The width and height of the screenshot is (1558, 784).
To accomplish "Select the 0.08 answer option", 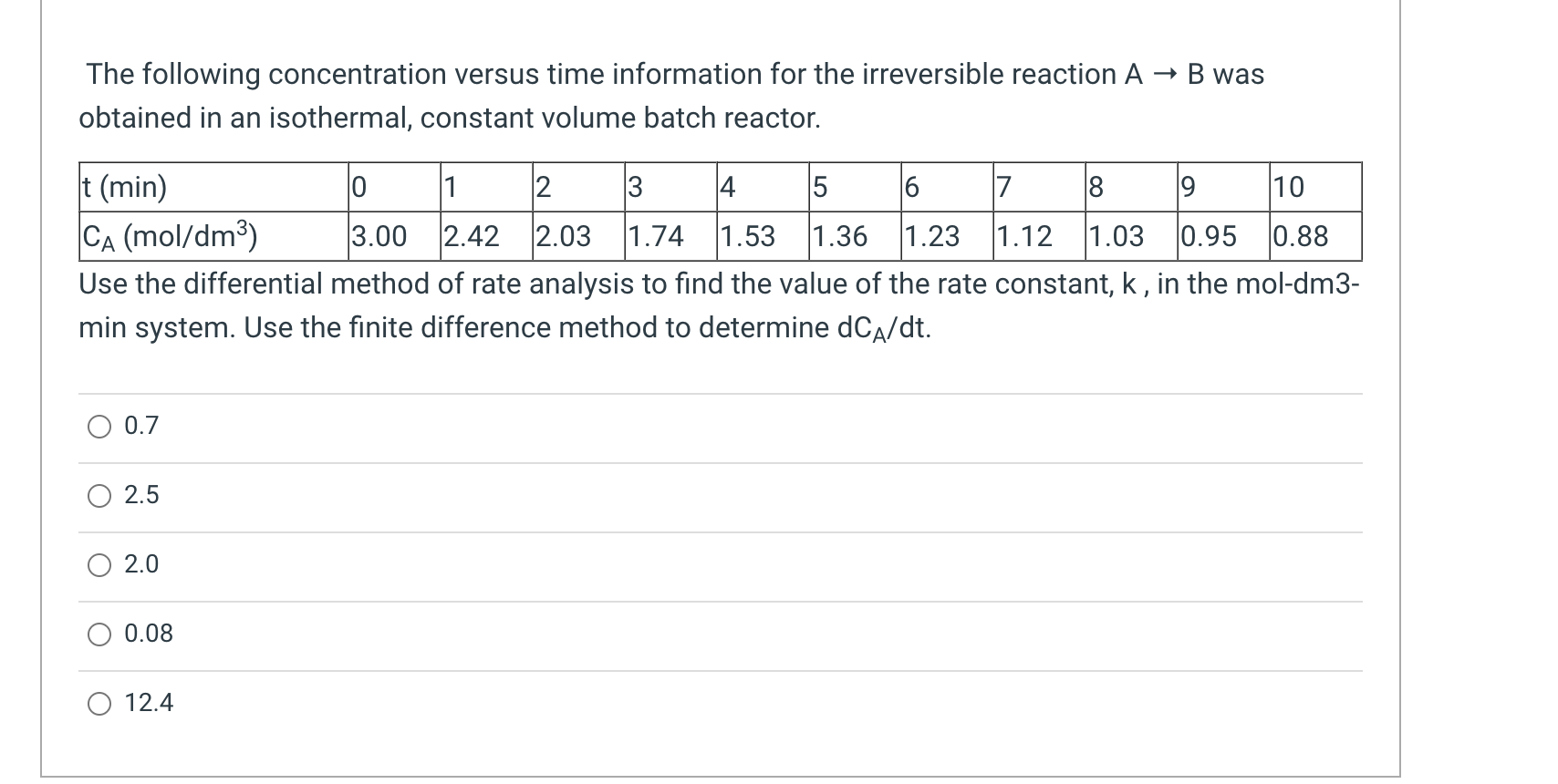I will [100, 633].
